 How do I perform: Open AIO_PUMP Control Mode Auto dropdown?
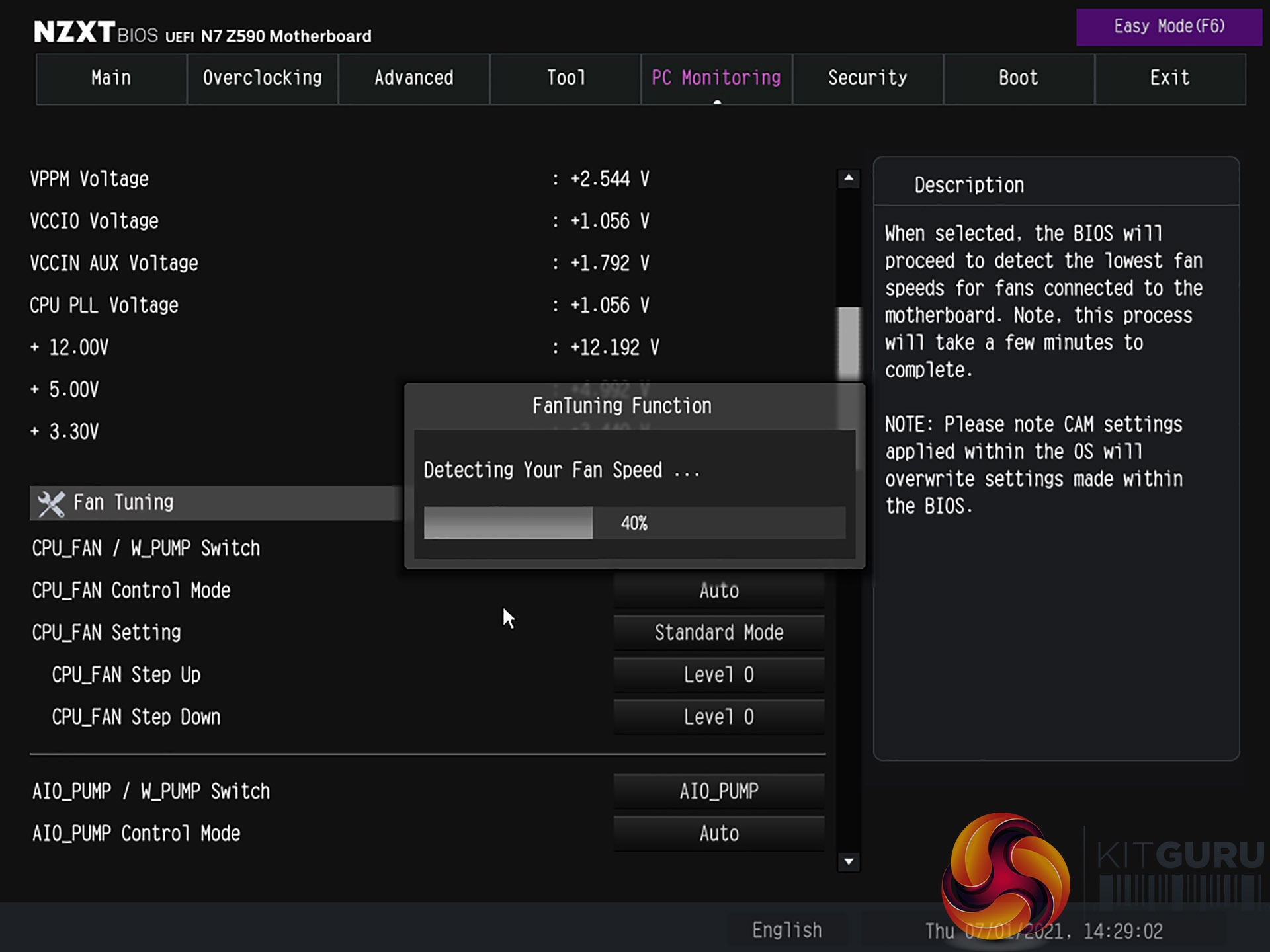719,834
